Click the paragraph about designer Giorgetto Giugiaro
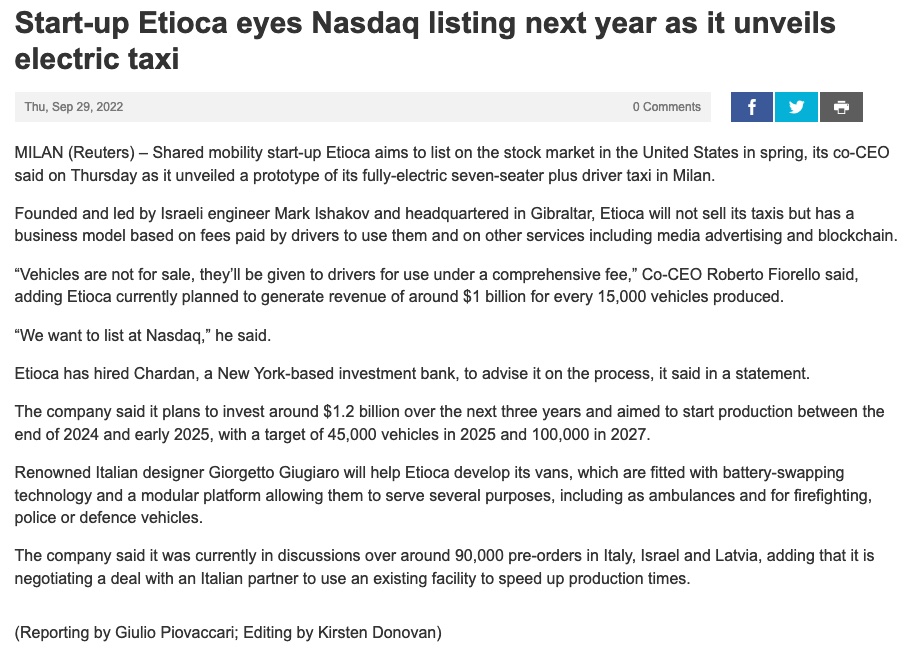The width and height of the screenshot is (917, 659). click(x=443, y=495)
